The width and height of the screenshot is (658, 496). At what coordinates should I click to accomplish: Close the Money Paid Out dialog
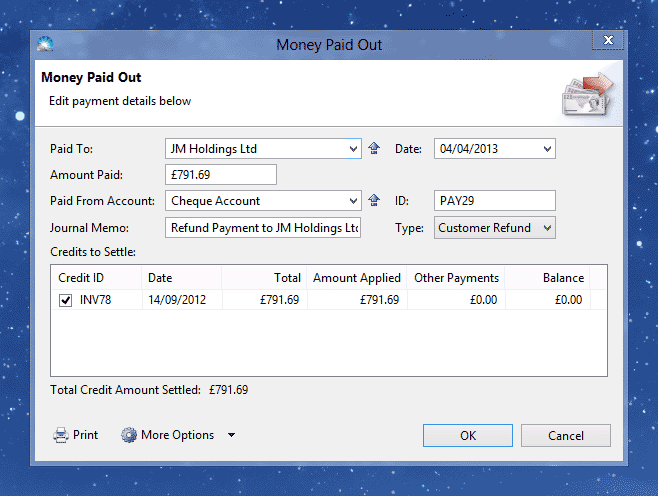pyautogui.click(x=608, y=40)
